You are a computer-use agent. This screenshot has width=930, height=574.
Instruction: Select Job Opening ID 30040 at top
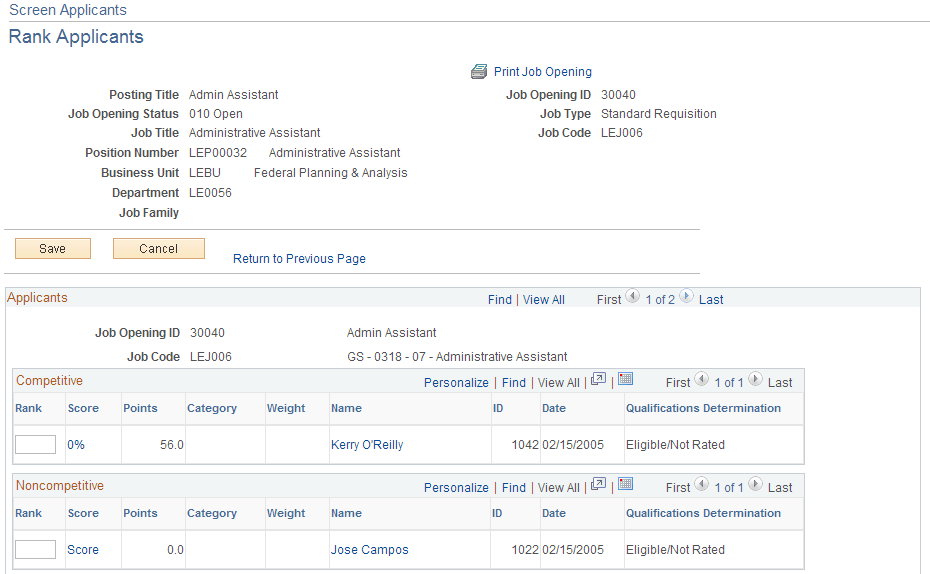tap(618, 95)
